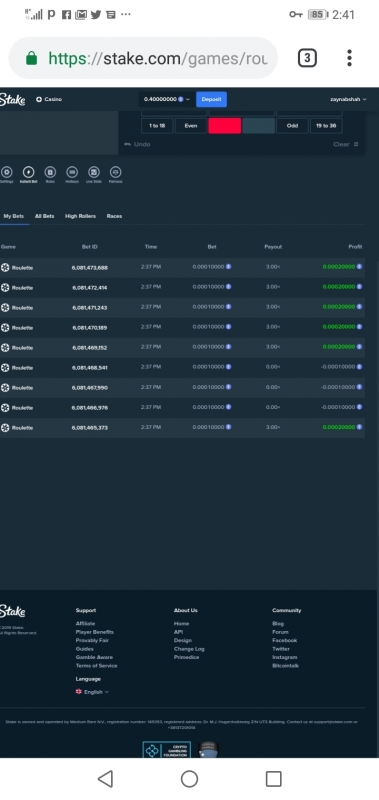379x800 pixels.
Task: Open the Provably Fair link
Action: point(92,640)
